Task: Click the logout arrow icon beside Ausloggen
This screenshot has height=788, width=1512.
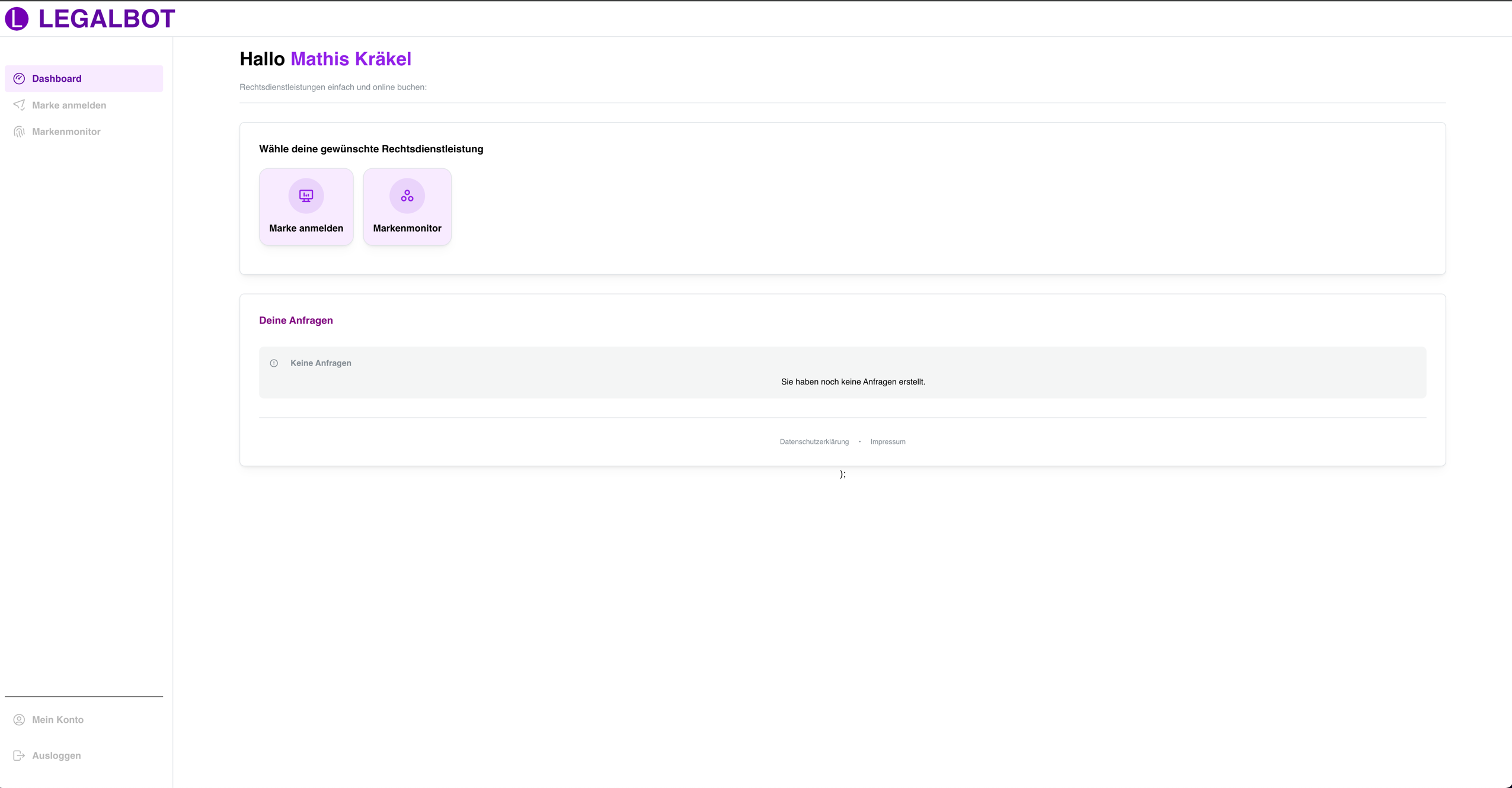Action: click(19, 755)
